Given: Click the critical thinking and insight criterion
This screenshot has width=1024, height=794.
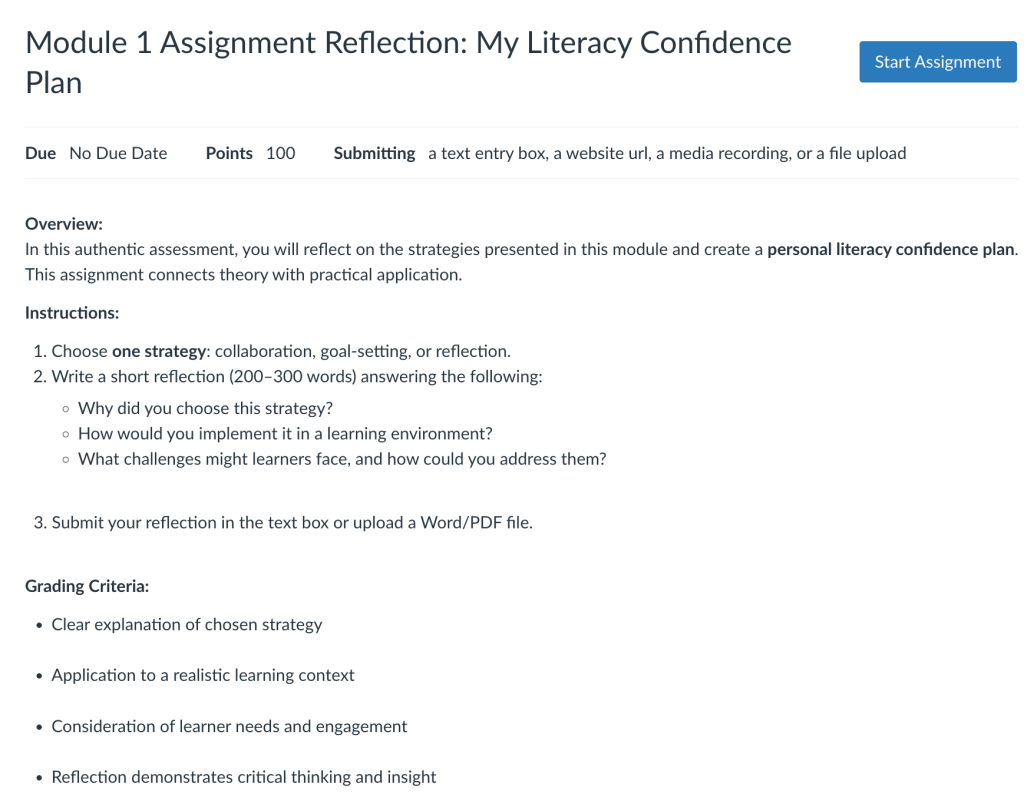Looking at the screenshot, I should pyautogui.click(x=244, y=777).
